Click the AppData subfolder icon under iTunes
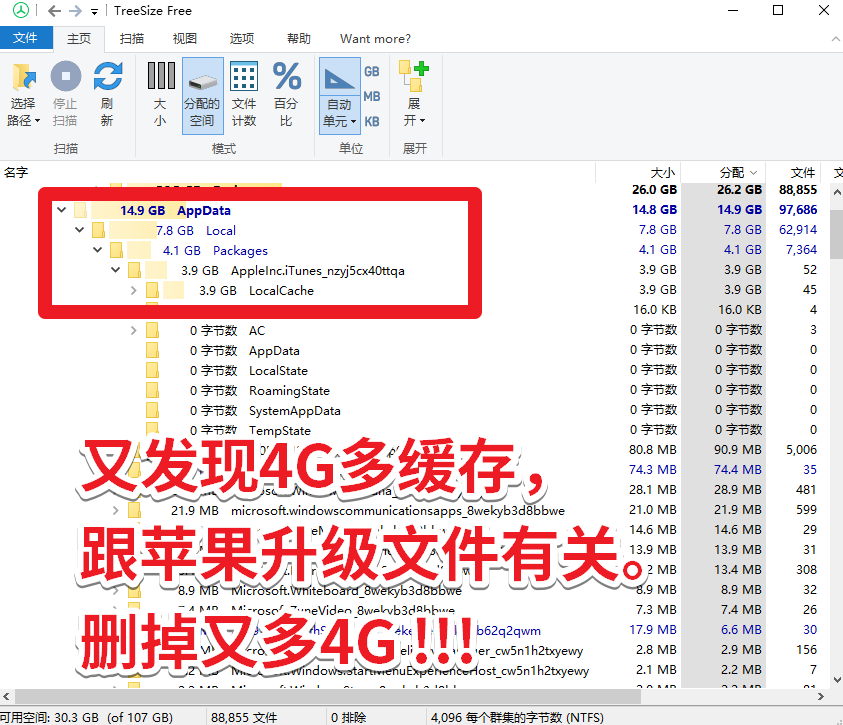Screen dimensions: 843x725 (x=152, y=350)
